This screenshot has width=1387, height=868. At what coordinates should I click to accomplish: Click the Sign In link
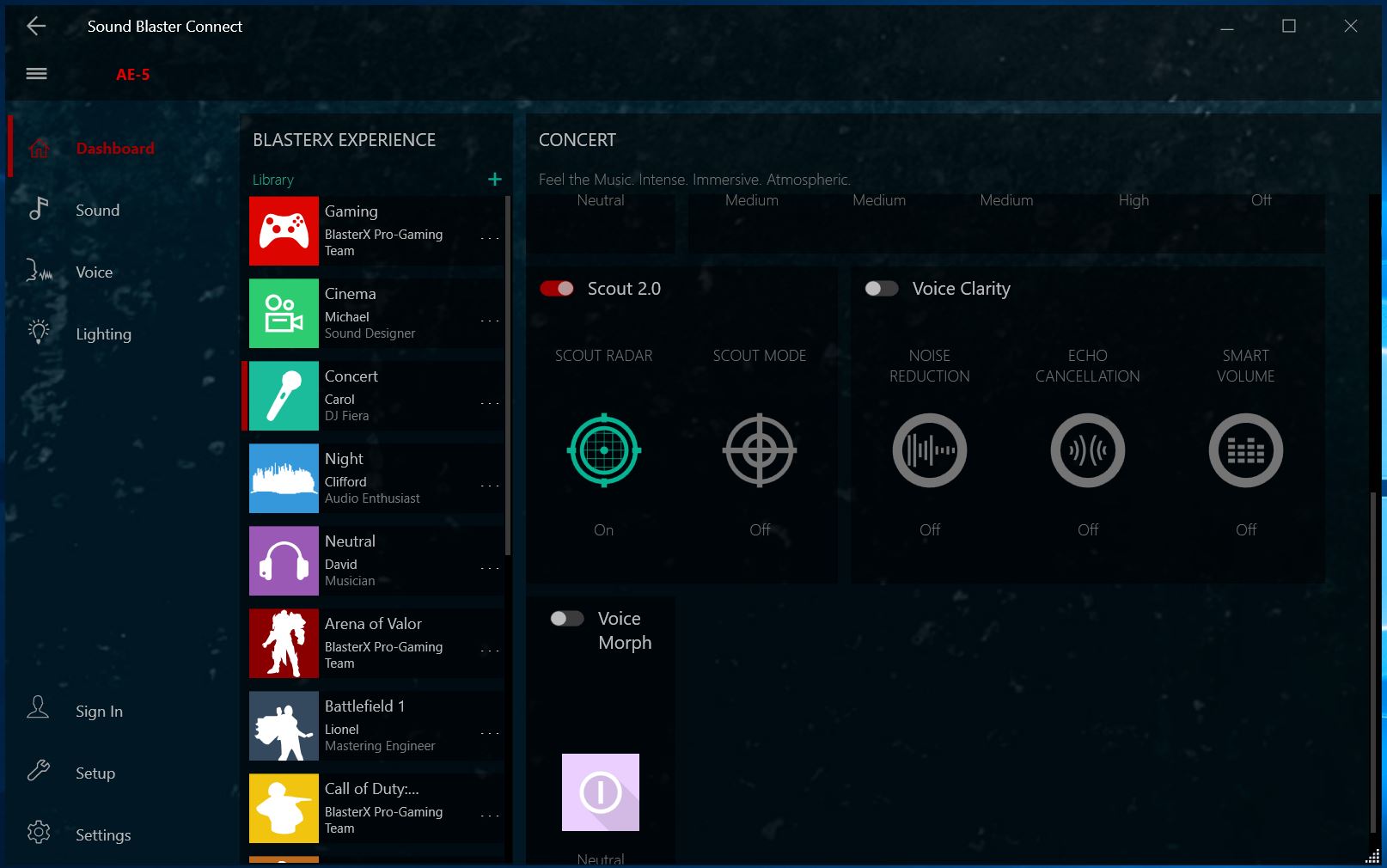pyautogui.click(x=99, y=712)
